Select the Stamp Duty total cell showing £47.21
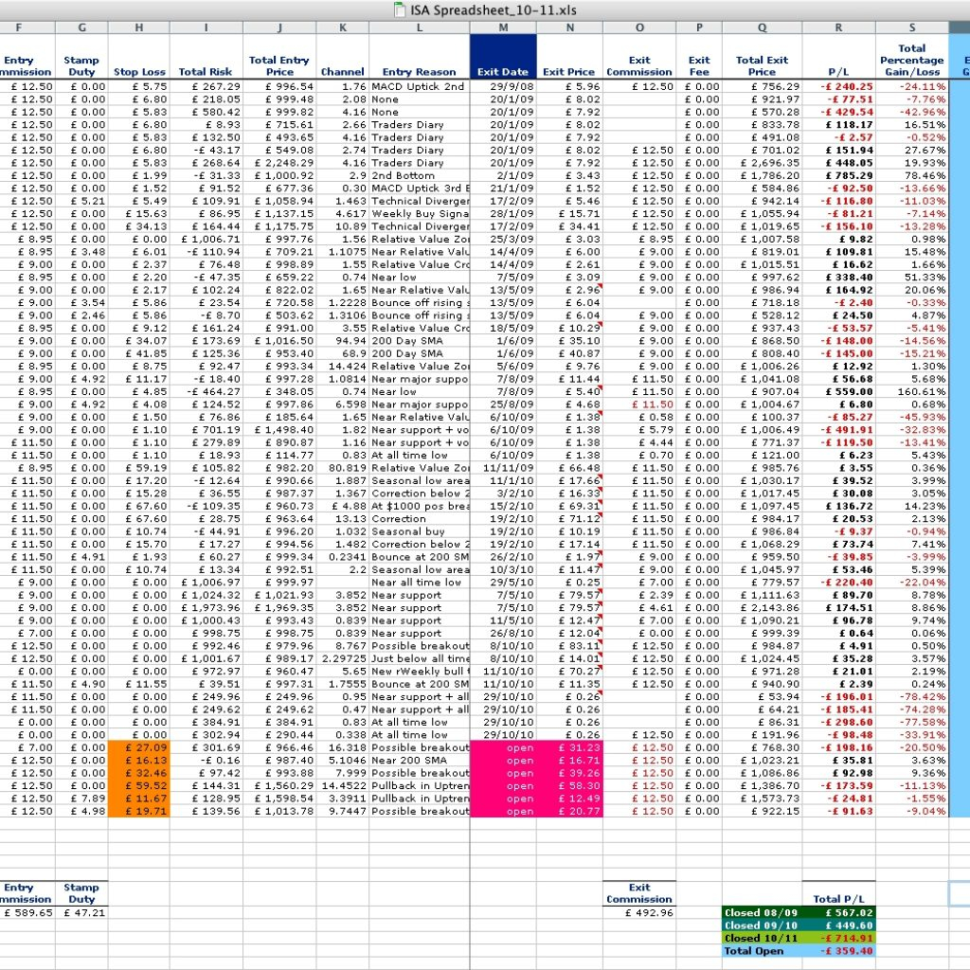The height and width of the screenshot is (970, 970). pyautogui.click(x=82, y=911)
